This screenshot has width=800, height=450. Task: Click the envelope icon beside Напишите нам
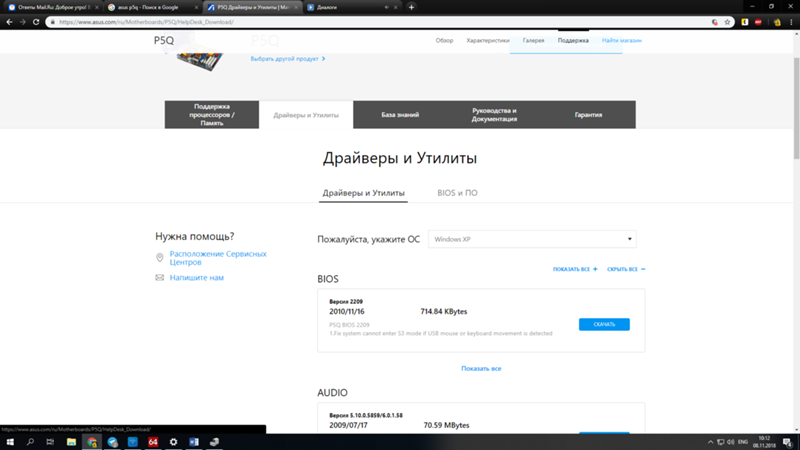pyautogui.click(x=160, y=278)
